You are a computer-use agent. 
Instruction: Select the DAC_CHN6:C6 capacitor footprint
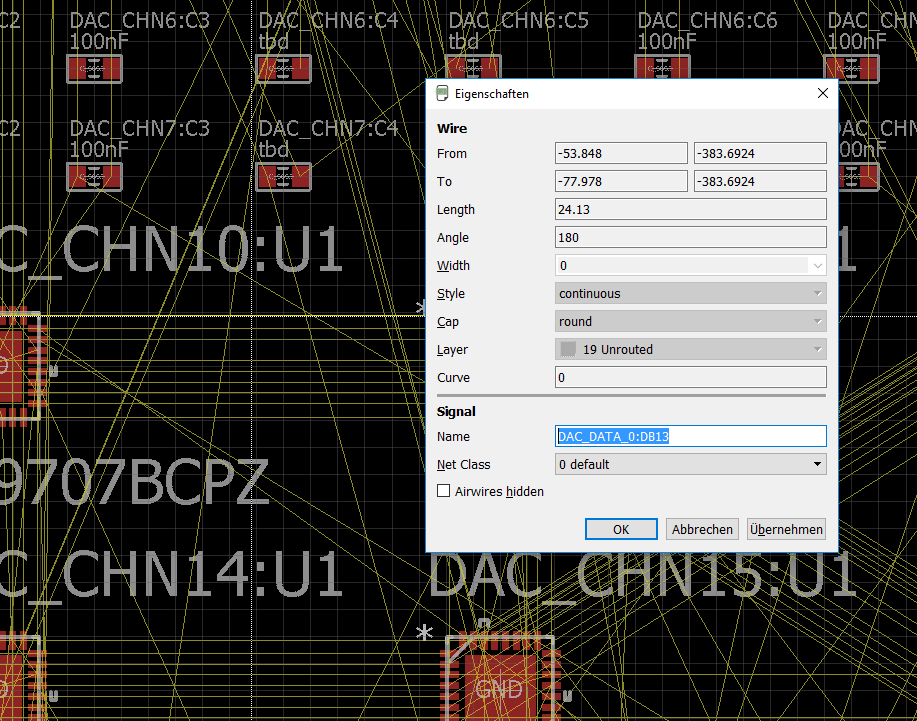pos(662,68)
